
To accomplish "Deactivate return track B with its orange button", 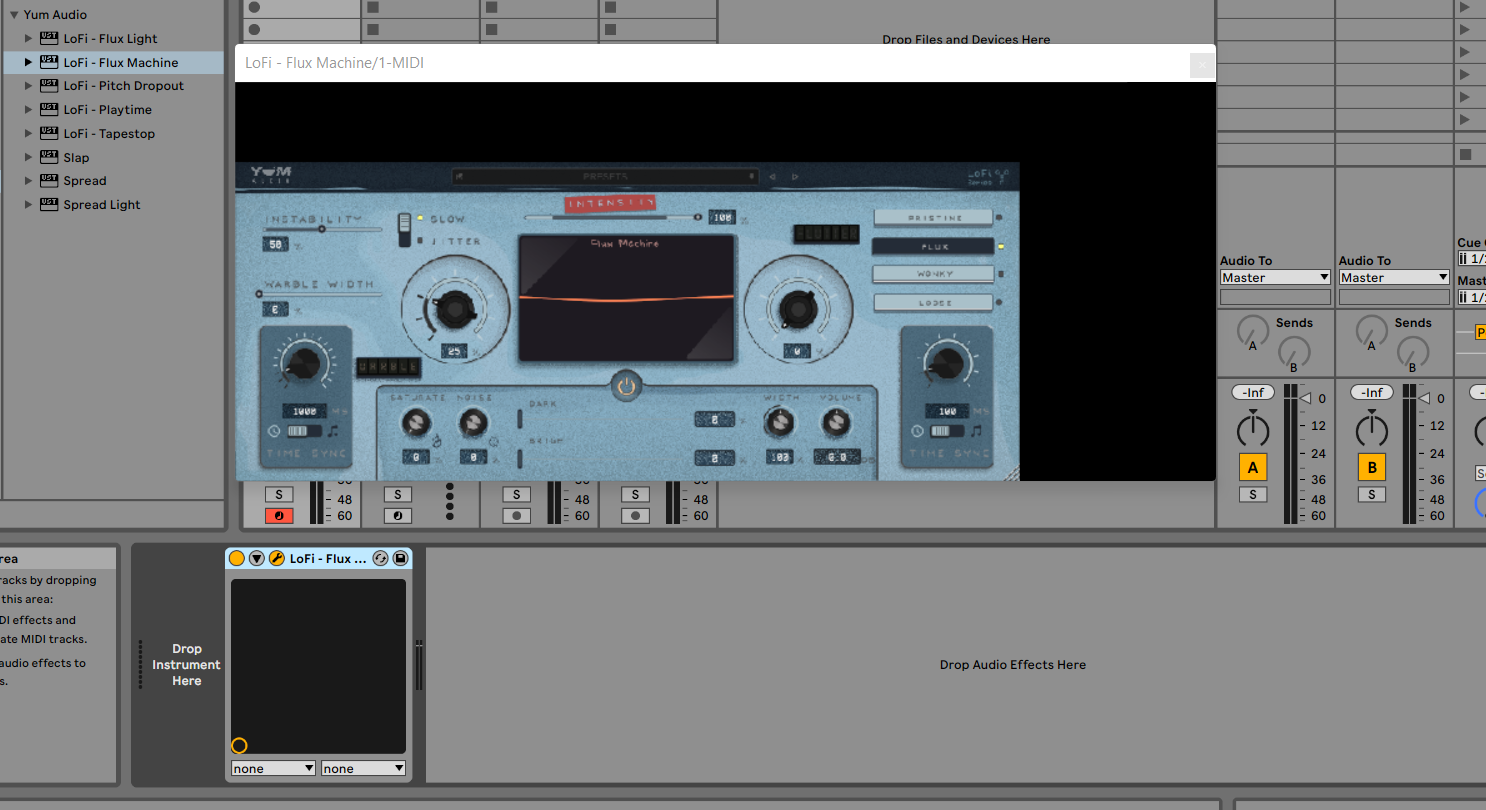I will click(1372, 466).
